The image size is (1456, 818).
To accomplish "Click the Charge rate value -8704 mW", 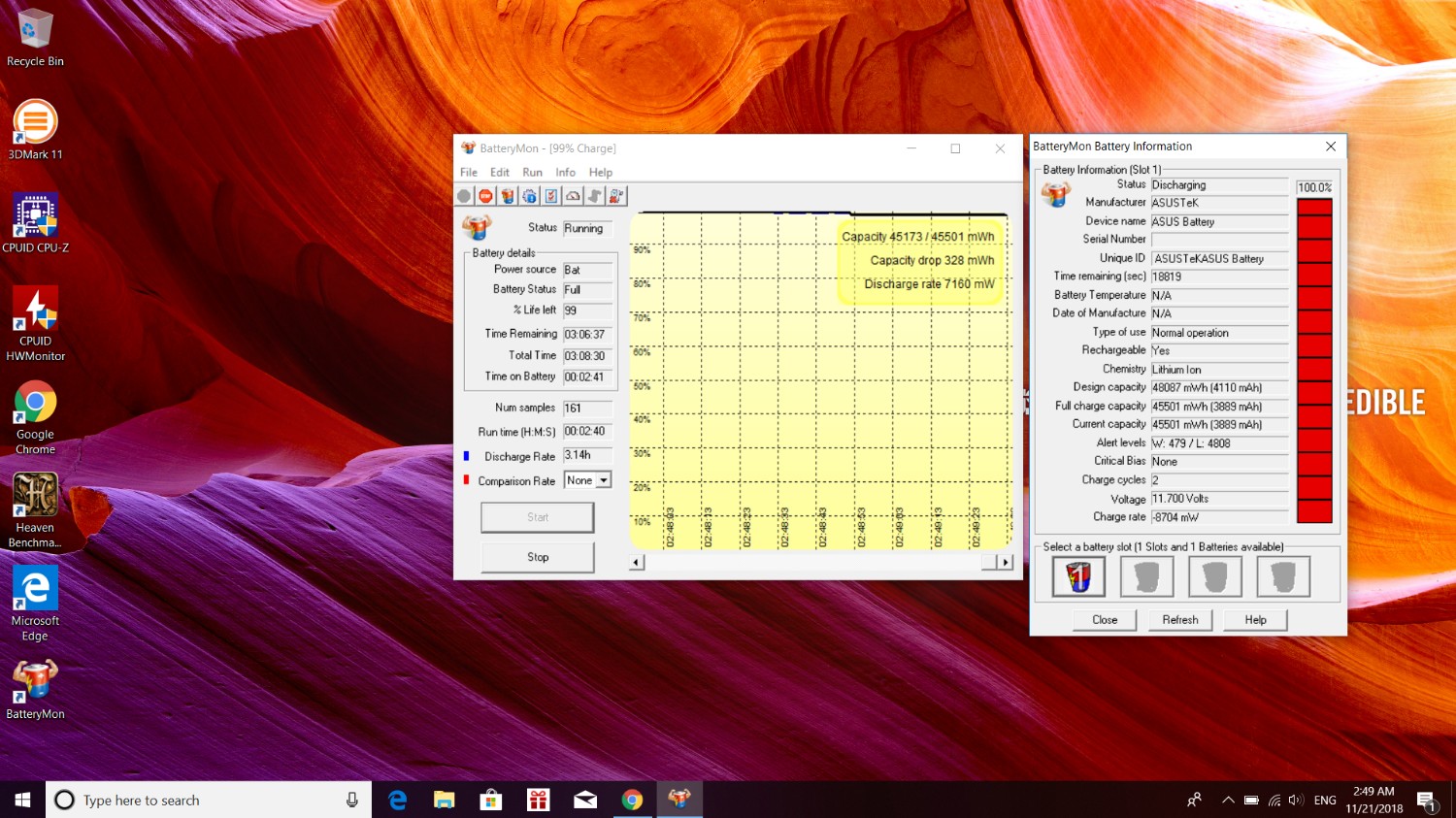I will tap(1219, 517).
